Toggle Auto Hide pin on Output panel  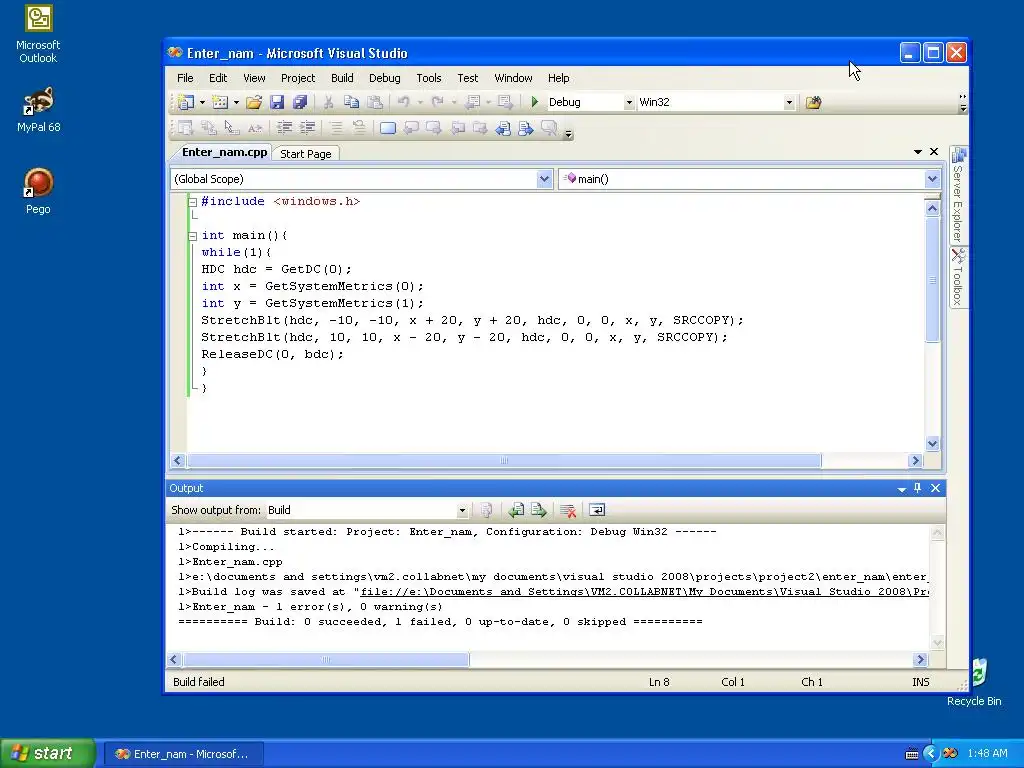coord(918,488)
